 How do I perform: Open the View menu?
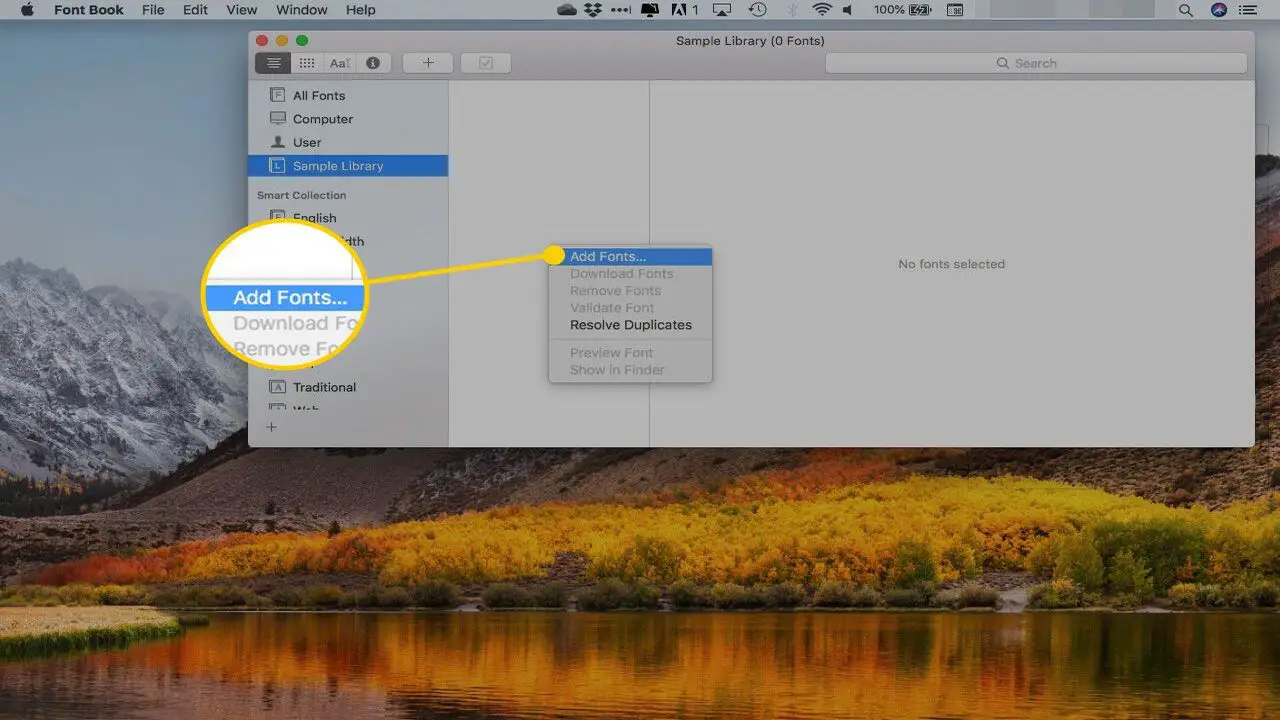[x=242, y=10]
